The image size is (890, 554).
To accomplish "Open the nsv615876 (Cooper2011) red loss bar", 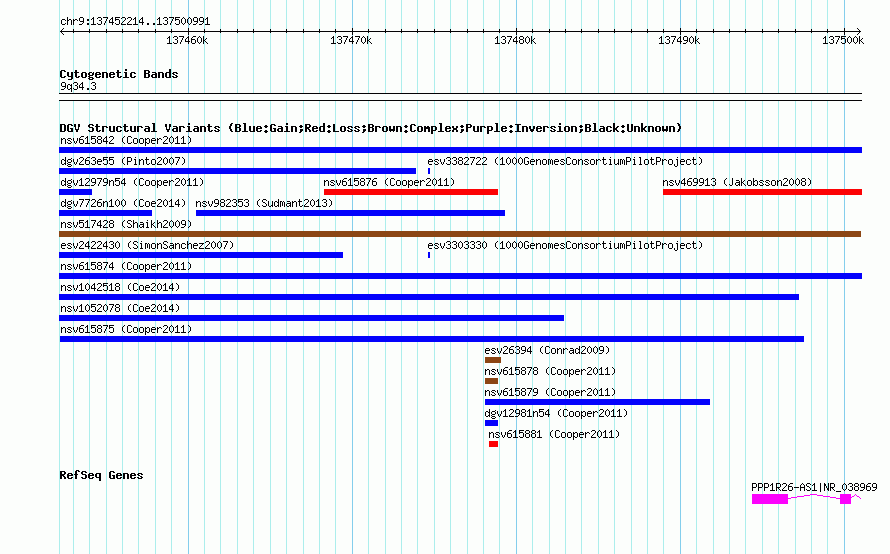I will point(411,192).
